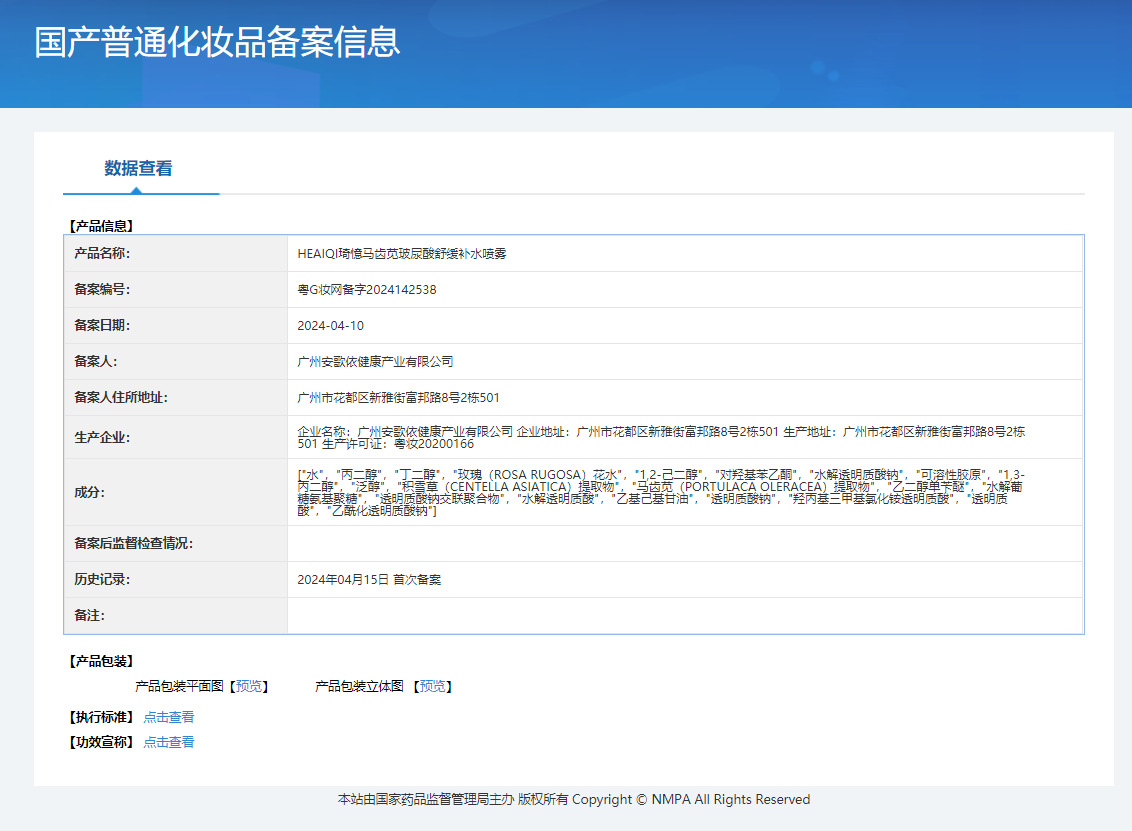Click the filing number 粤G妆网备字2024142538
The width and height of the screenshot is (1132, 831).
(x=367, y=290)
